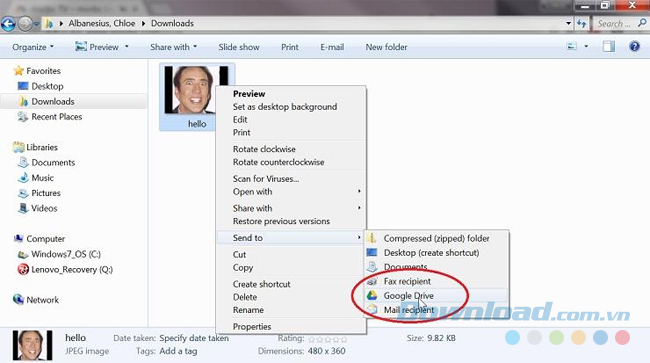Click the Videos library icon
This screenshot has height=363, width=650.
tap(23, 208)
